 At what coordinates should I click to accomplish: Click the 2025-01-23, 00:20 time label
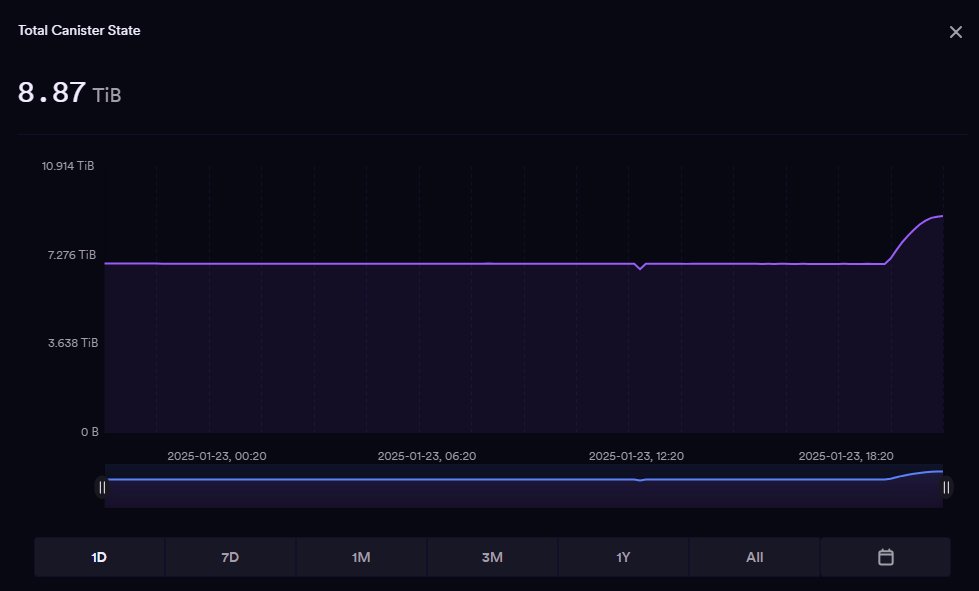pyautogui.click(x=217, y=456)
